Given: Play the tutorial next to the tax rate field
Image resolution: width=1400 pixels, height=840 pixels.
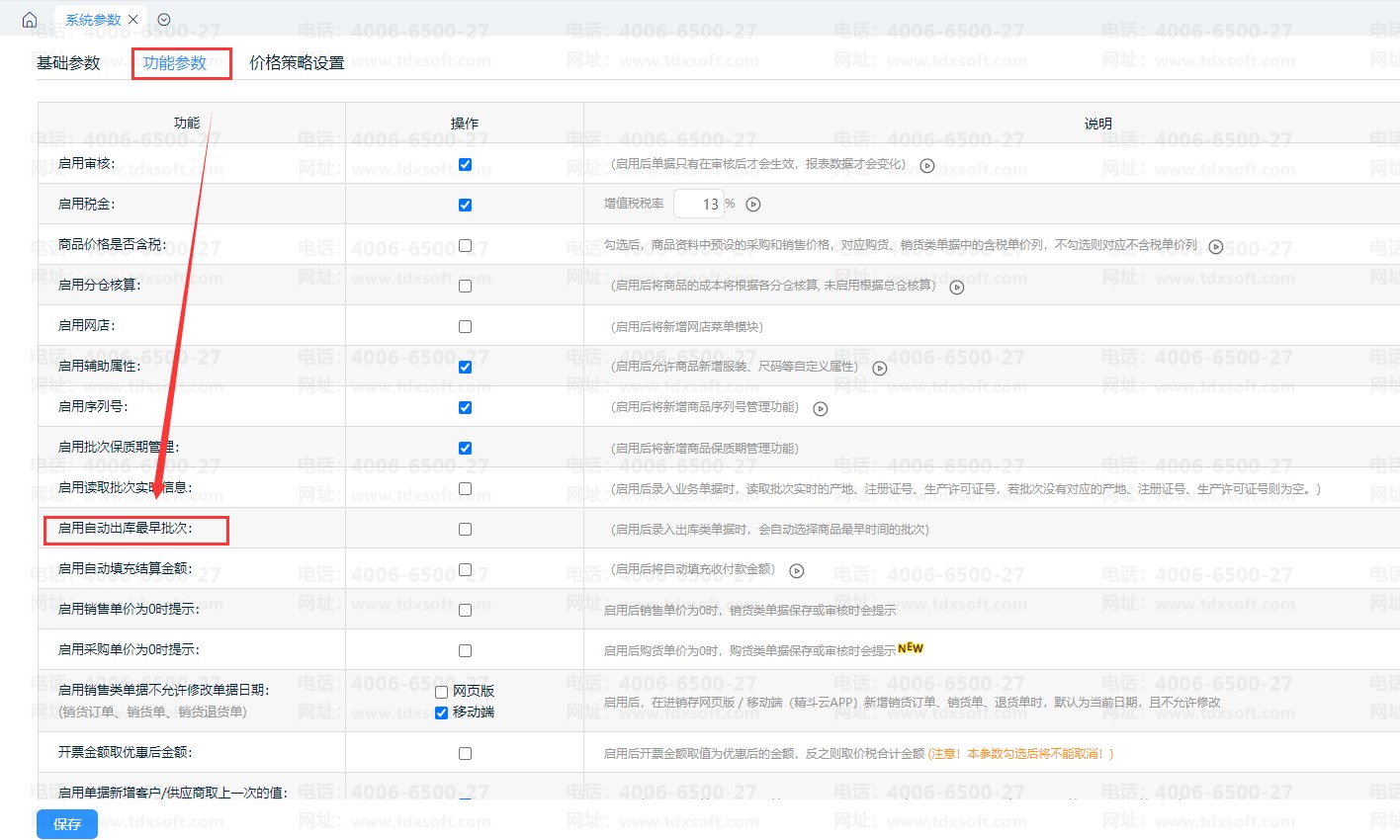Looking at the screenshot, I should click(x=753, y=205).
